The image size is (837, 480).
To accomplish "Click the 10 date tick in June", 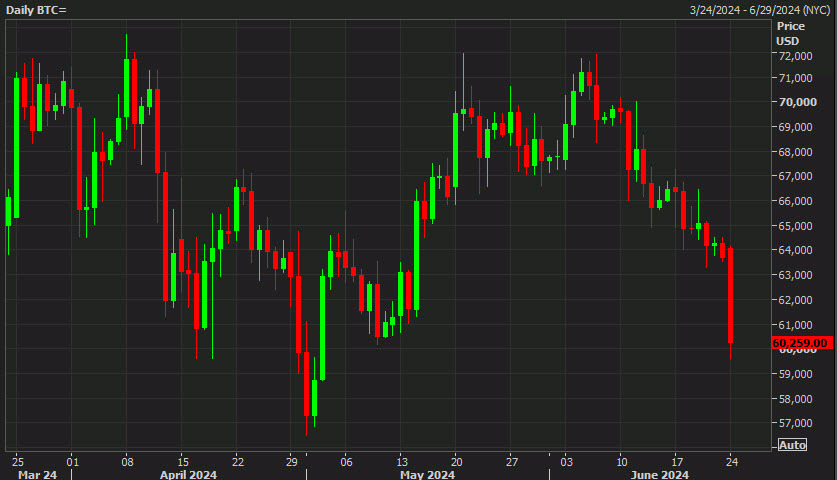I will click(x=621, y=462).
